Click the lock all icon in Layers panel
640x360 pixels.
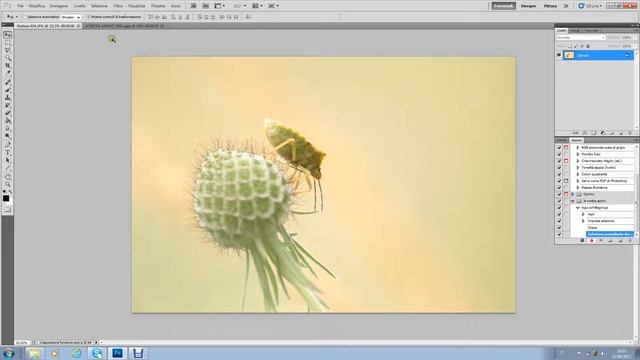point(588,46)
